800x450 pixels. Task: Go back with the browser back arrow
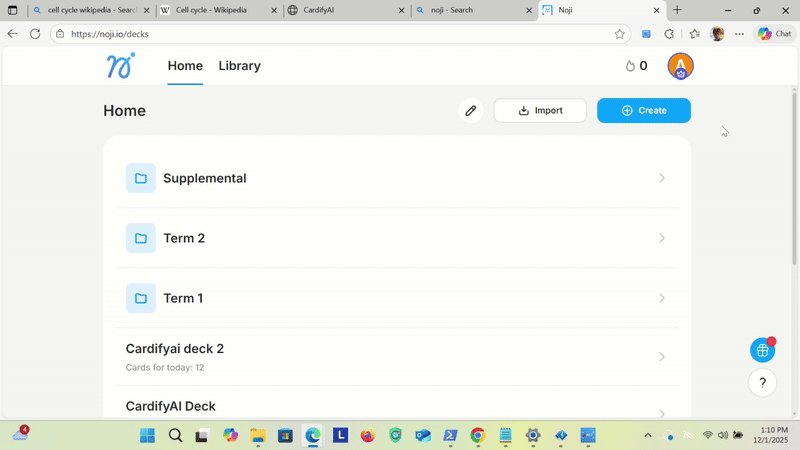pos(12,34)
